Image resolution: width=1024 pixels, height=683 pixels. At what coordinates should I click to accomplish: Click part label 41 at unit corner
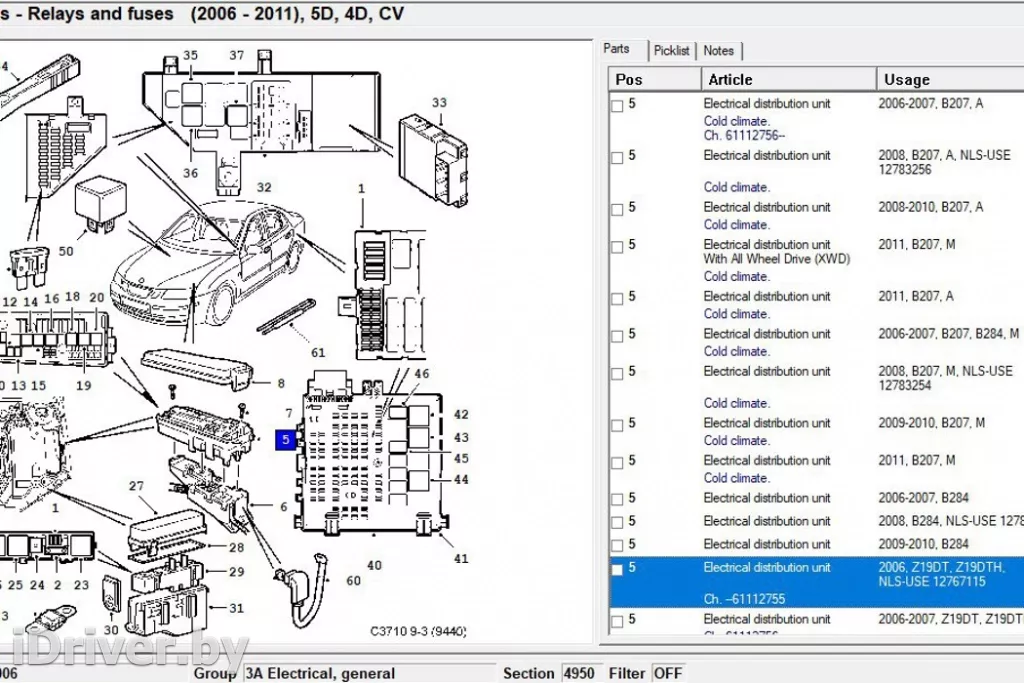pyautogui.click(x=461, y=559)
